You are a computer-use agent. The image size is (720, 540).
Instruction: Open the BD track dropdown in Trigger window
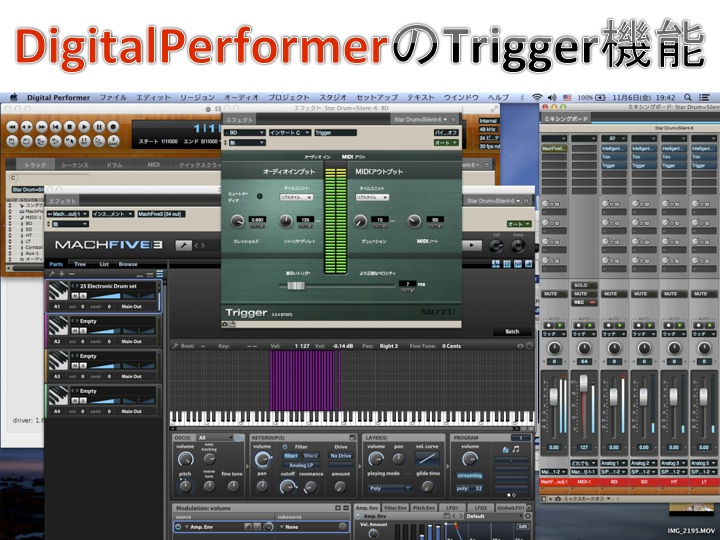[x=247, y=133]
